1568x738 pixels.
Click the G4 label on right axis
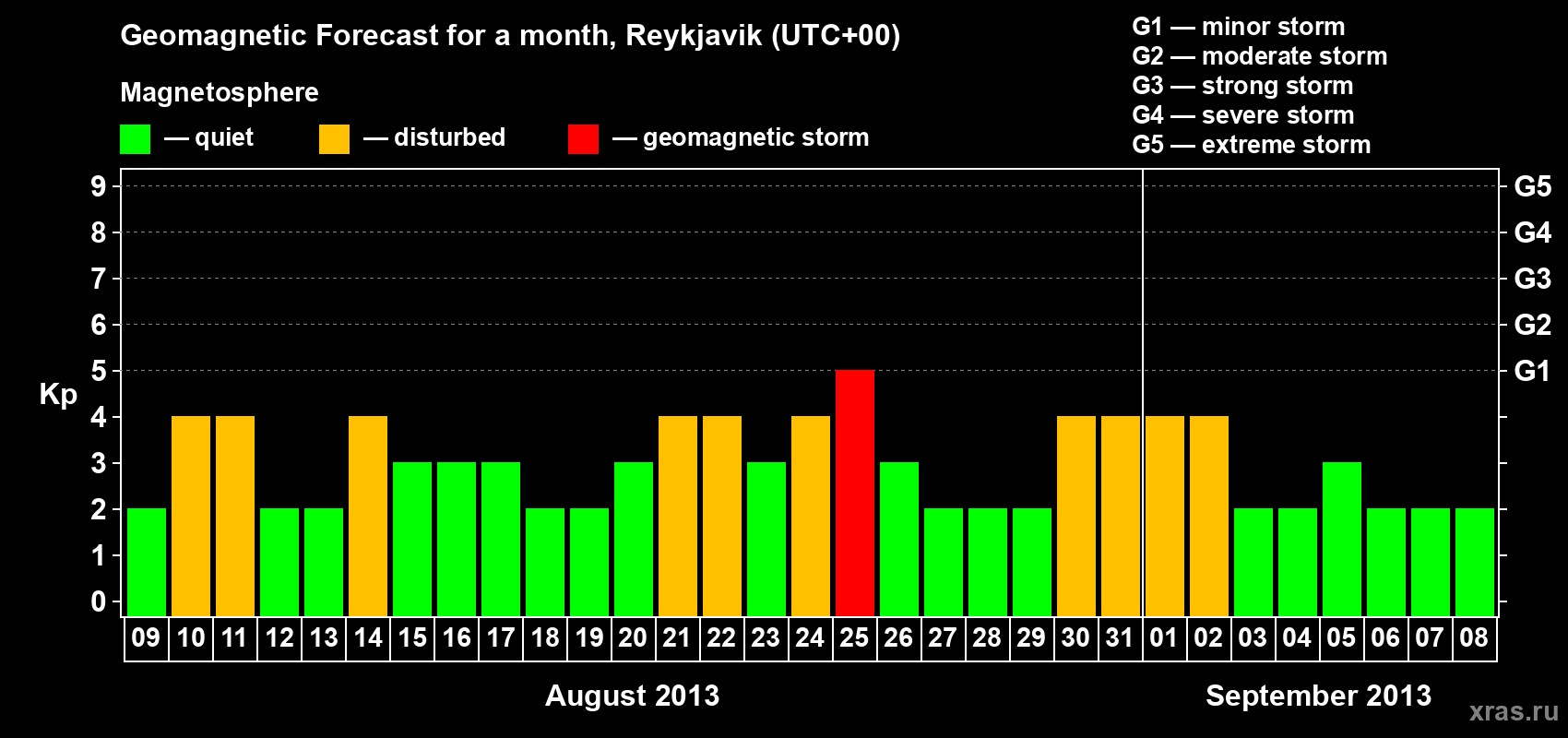coord(1533,232)
